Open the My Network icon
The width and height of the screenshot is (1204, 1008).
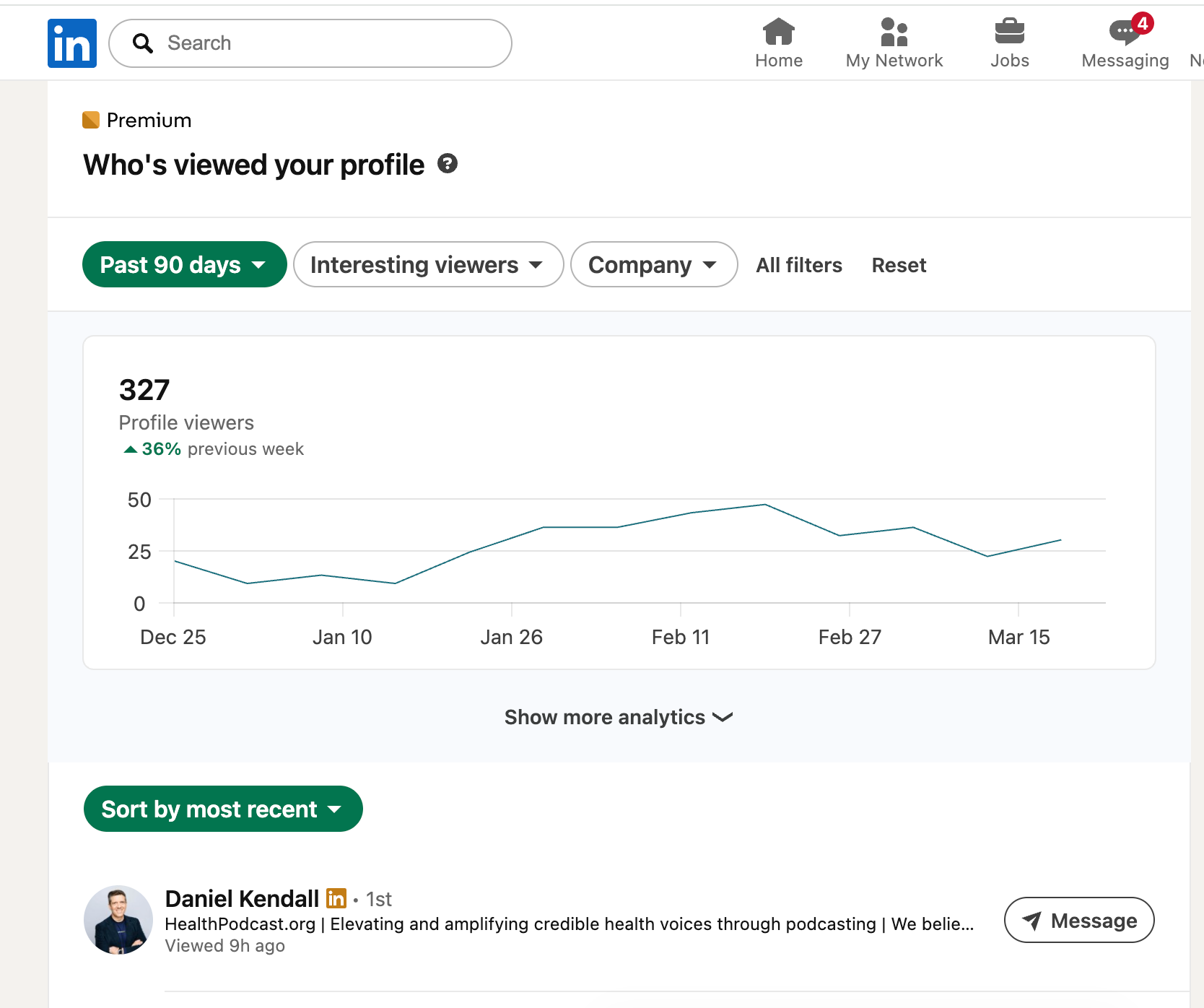pos(894,32)
